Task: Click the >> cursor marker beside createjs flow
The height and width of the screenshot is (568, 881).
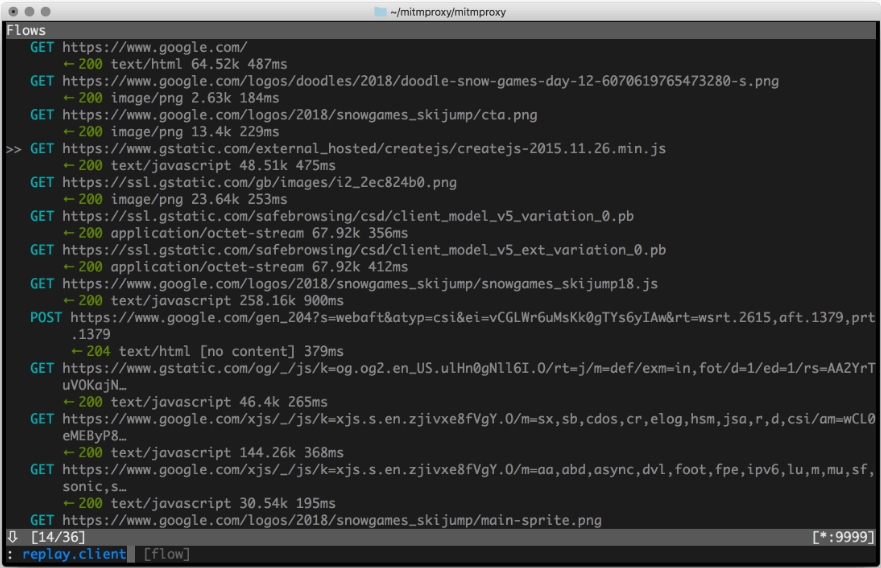Action: [x=14, y=149]
